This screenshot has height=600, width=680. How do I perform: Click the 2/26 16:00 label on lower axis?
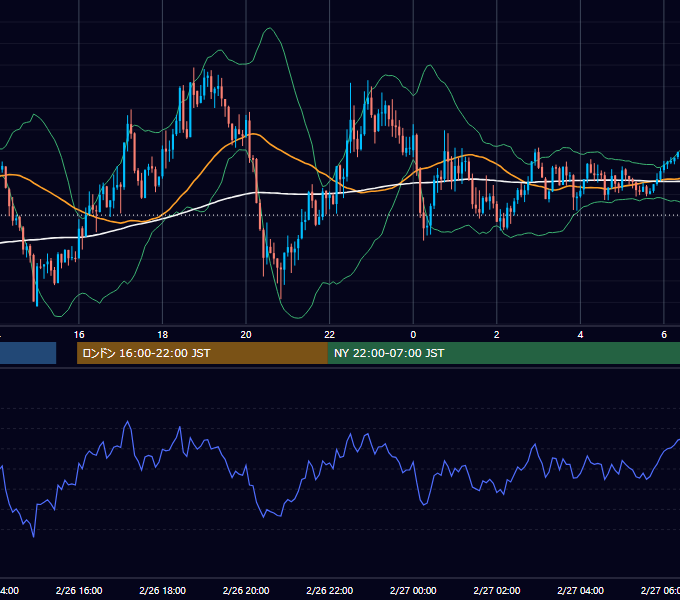click(79, 590)
